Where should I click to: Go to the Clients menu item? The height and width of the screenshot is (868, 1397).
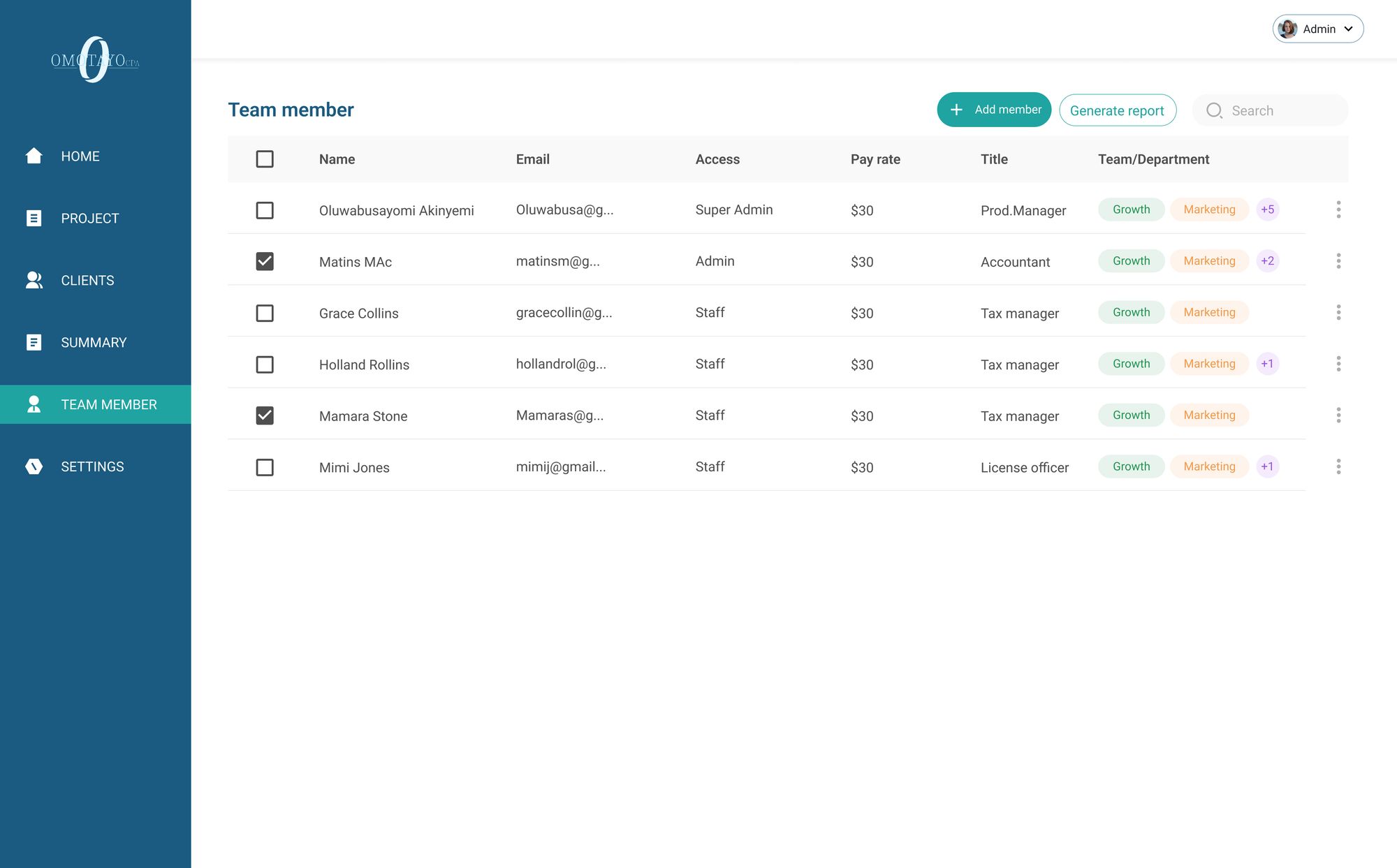pyautogui.click(x=87, y=280)
